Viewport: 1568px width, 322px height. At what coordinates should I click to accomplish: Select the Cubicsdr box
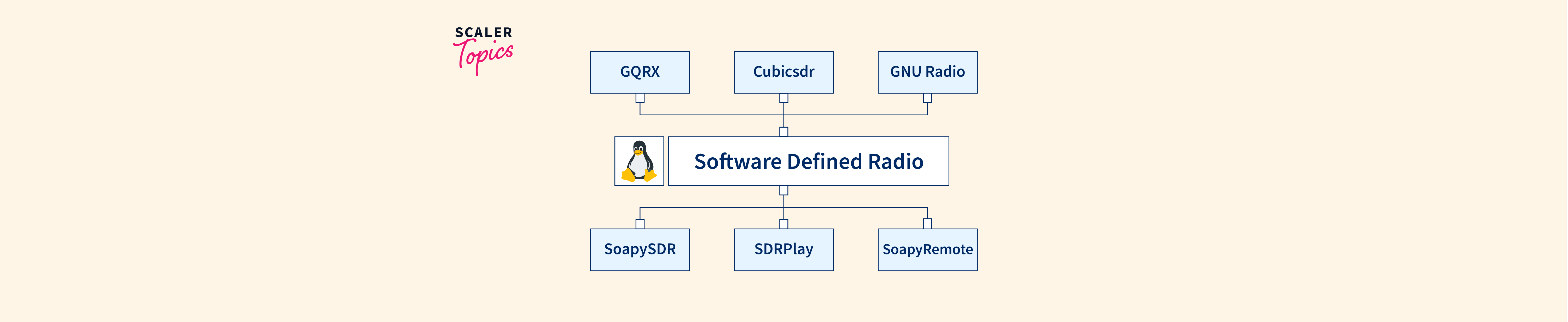783,72
